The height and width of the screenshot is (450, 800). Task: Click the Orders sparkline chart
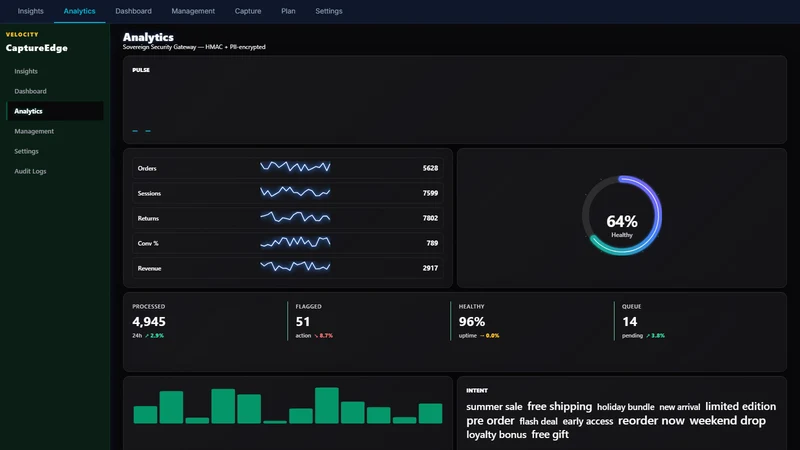295,166
